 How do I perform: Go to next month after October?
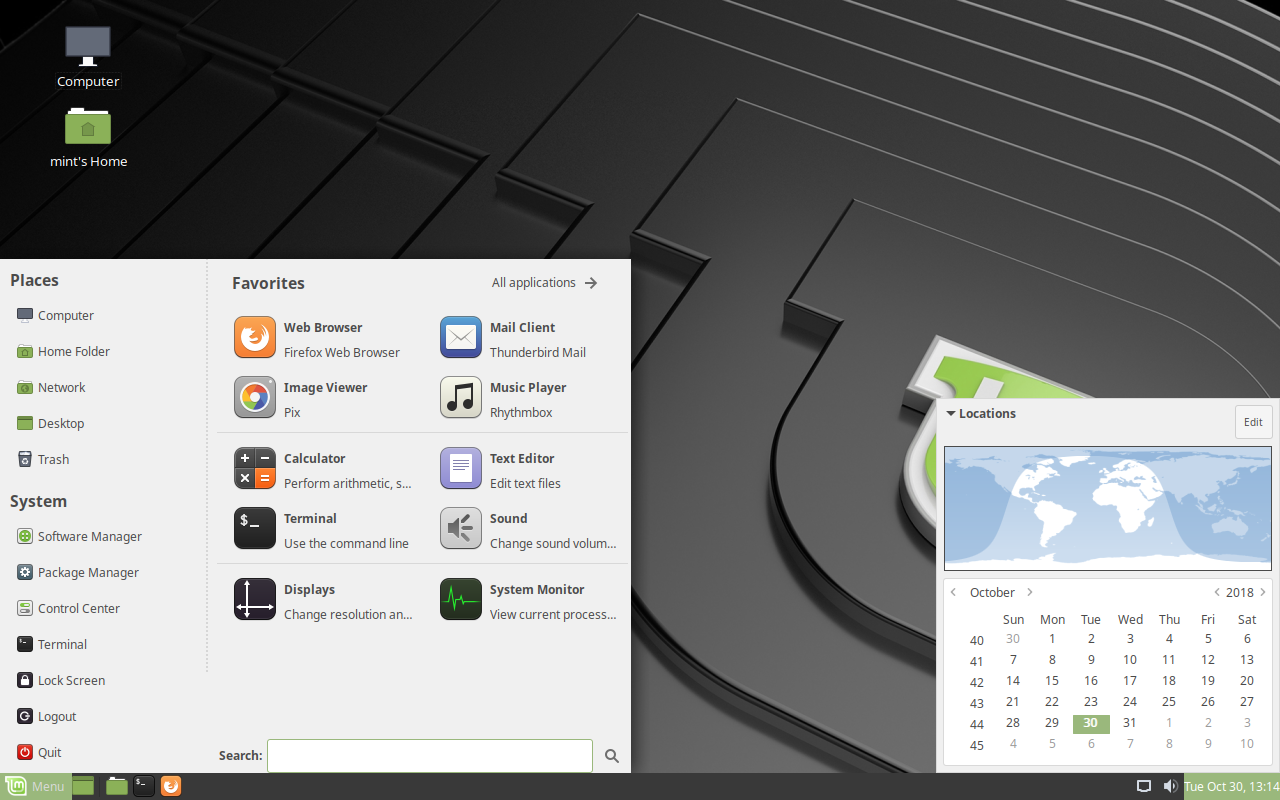tap(1030, 593)
